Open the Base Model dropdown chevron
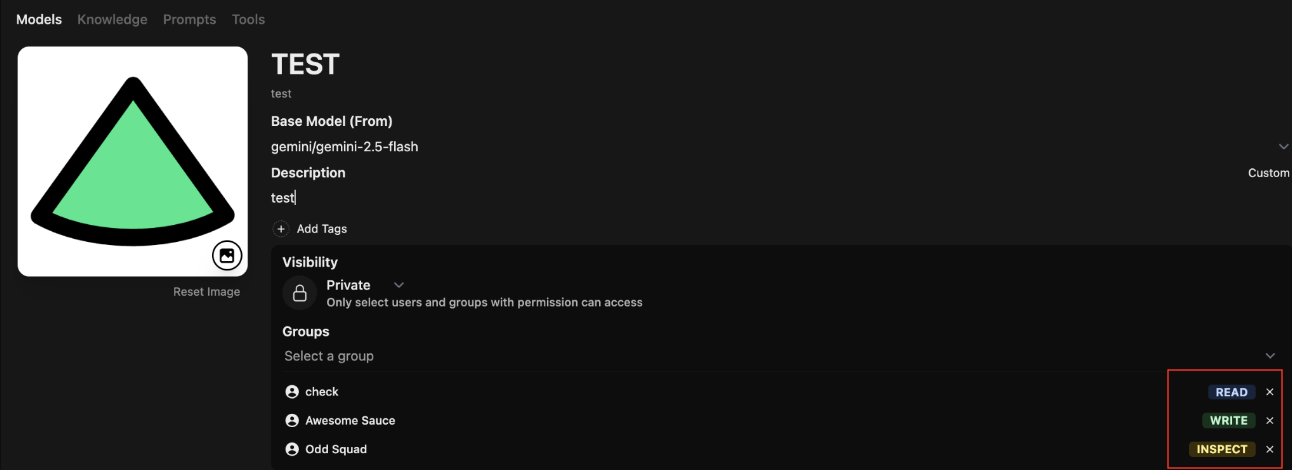Image resolution: width=1292 pixels, height=470 pixels. [x=1283, y=147]
